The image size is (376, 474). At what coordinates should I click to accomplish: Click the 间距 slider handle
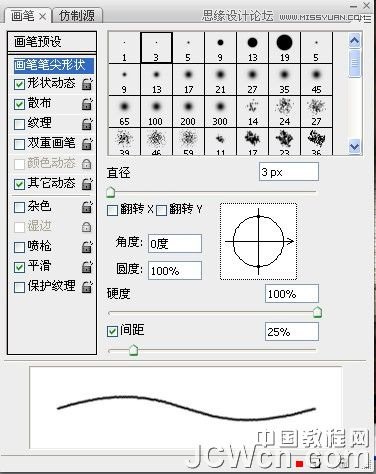[x=134, y=350]
